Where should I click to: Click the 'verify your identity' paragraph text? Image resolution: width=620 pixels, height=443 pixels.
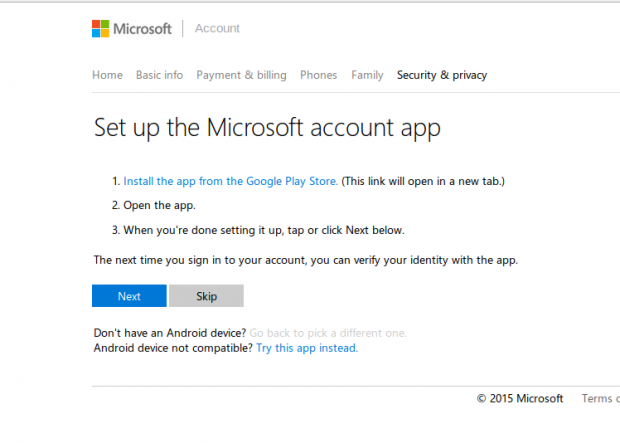[305, 260]
